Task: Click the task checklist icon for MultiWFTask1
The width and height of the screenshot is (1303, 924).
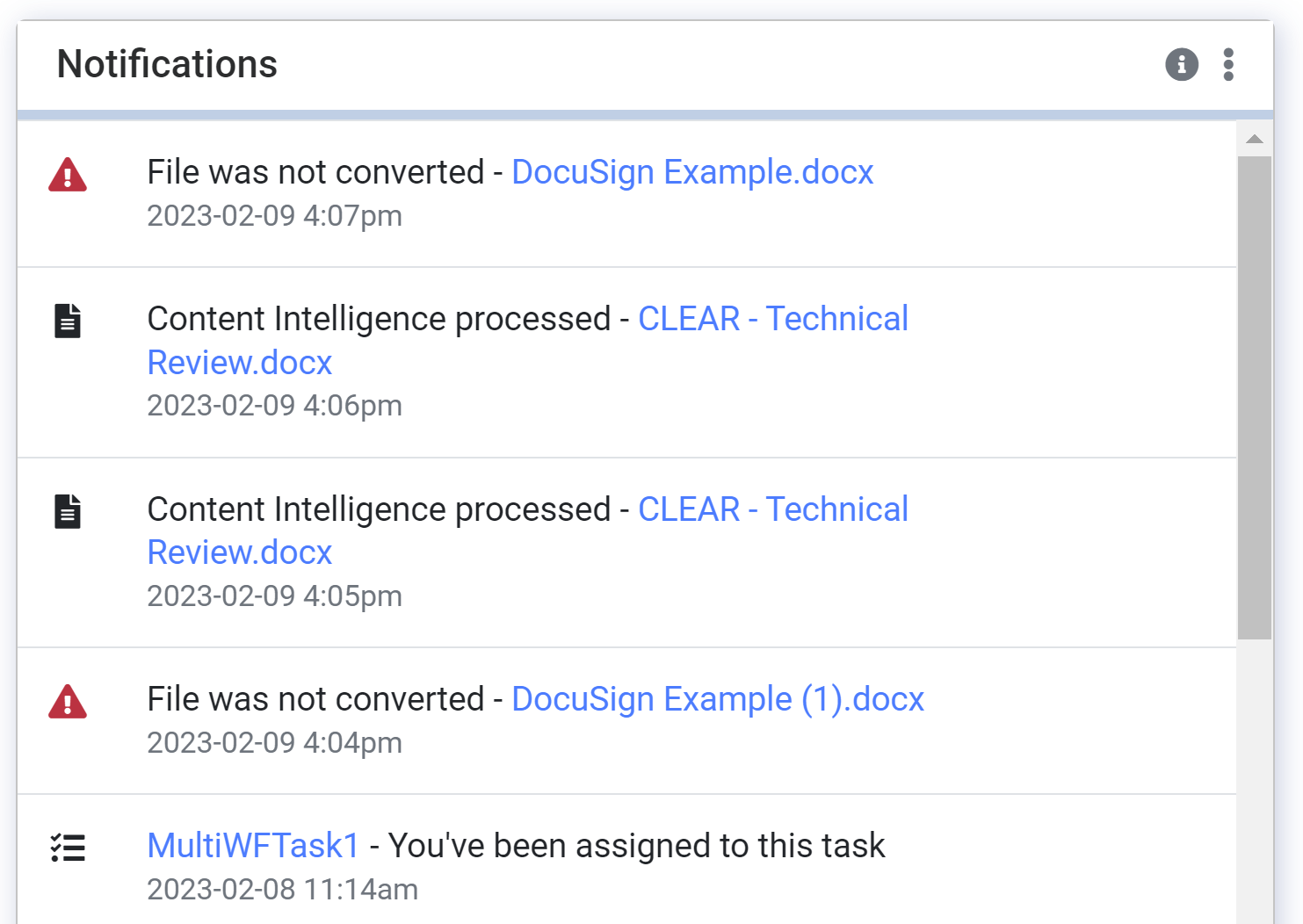Action: (x=68, y=848)
